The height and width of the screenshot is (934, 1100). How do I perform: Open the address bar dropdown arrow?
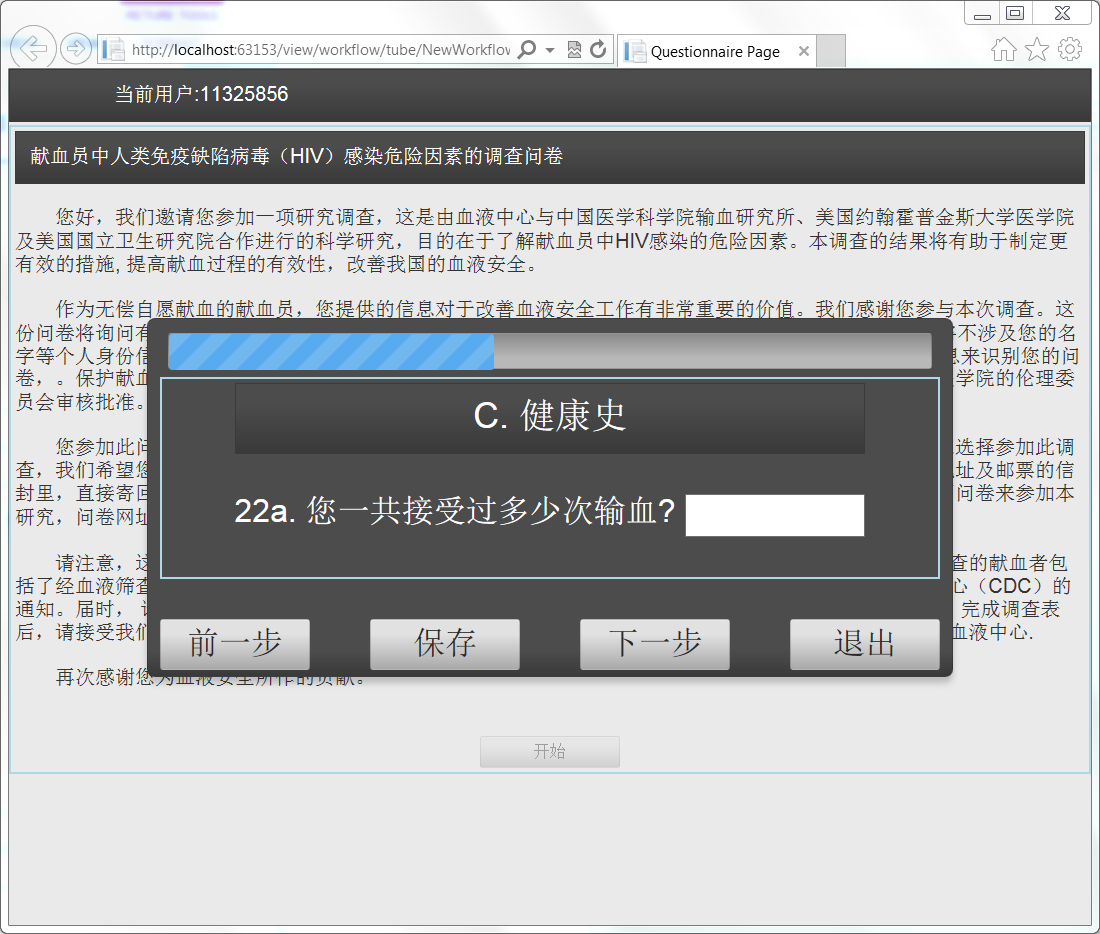click(x=550, y=50)
